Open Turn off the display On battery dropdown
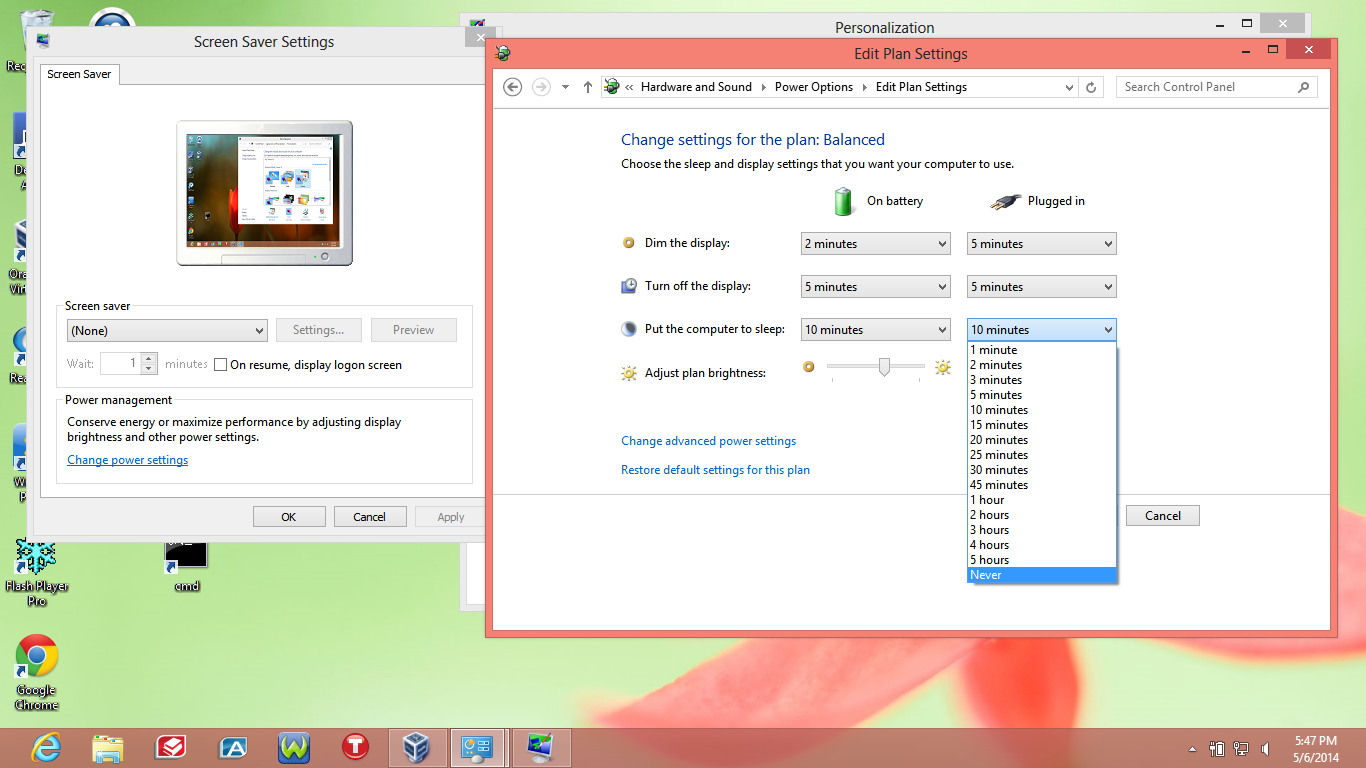Image resolution: width=1366 pixels, height=768 pixels. (x=875, y=286)
